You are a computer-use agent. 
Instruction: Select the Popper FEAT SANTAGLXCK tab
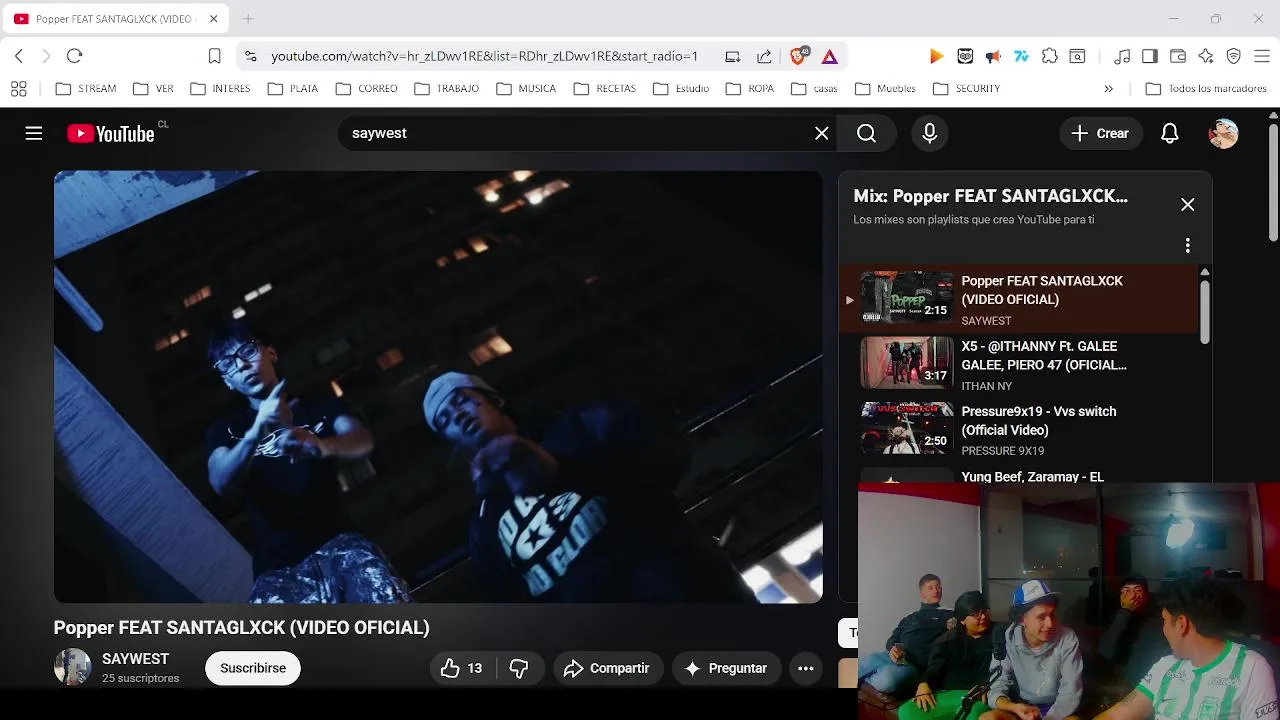click(116, 19)
